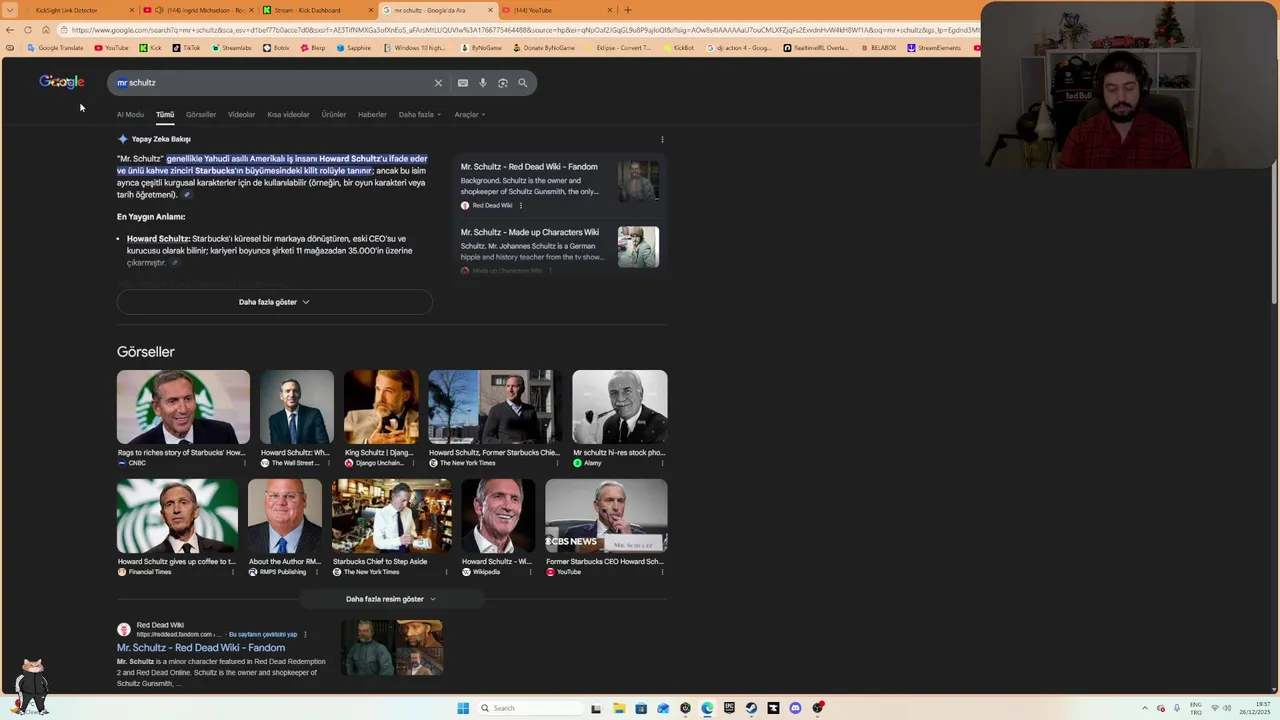The width and height of the screenshot is (1280, 720).
Task: Open the Sapphire bookmark
Action: tap(354, 48)
